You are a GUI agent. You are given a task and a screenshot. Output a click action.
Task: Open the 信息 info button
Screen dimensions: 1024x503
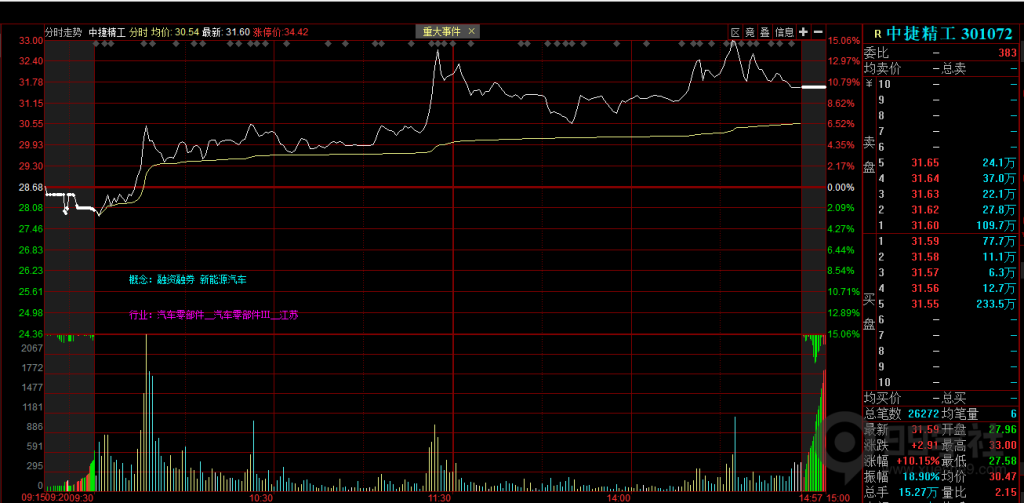coord(785,32)
